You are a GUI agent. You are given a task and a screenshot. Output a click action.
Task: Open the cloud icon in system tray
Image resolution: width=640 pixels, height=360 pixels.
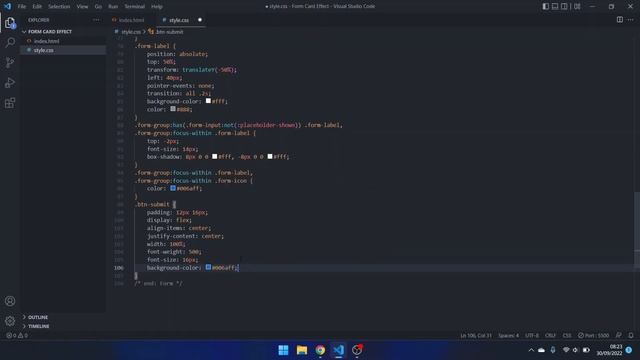pos(541,350)
